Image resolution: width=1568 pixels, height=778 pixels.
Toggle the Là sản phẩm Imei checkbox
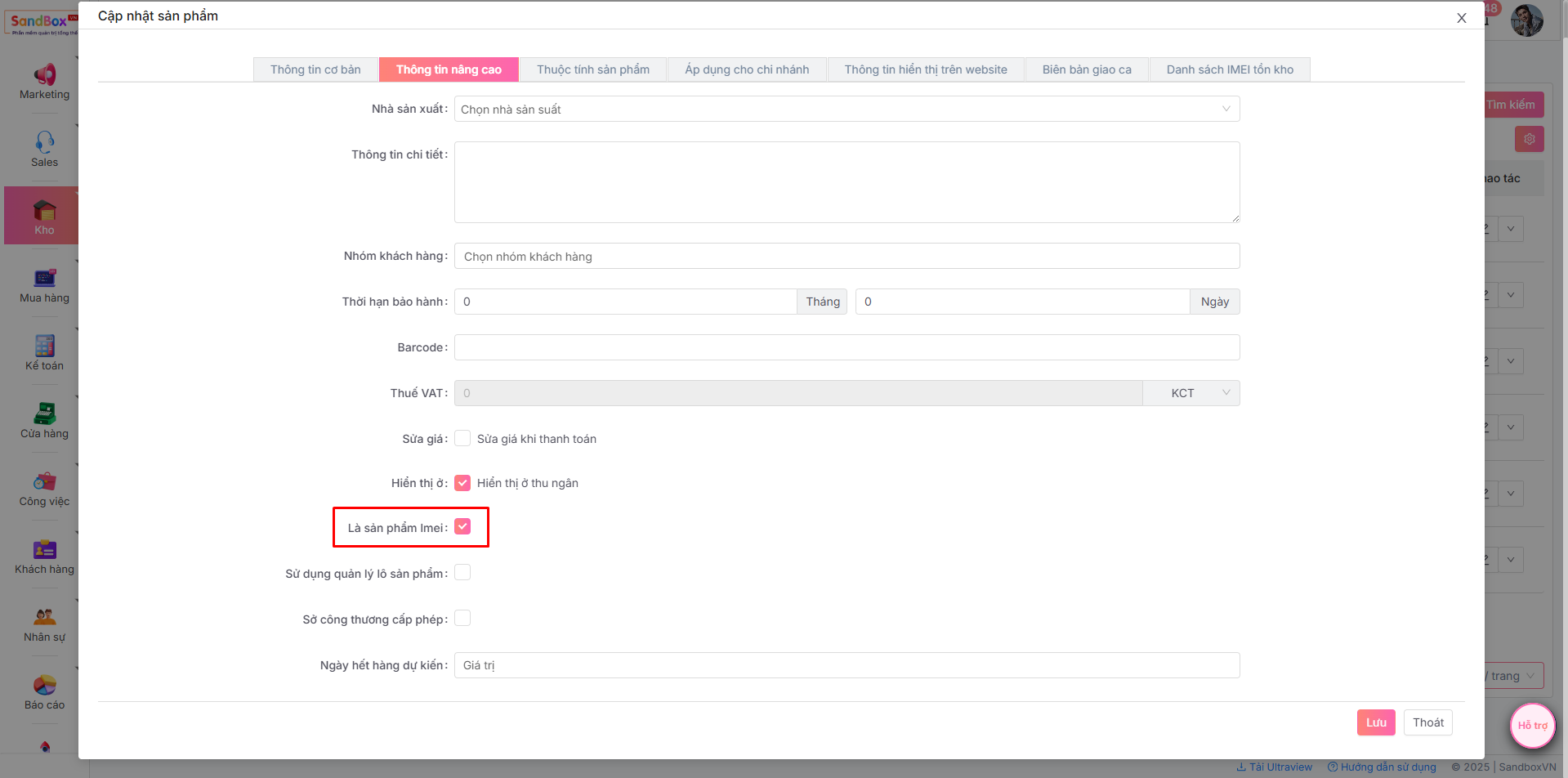[x=462, y=527]
